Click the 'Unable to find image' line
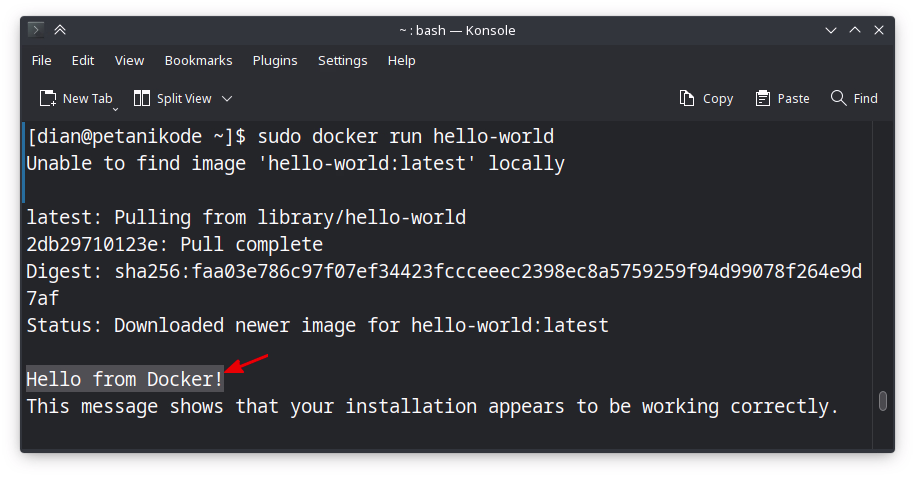915x477 pixels. coord(295,163)
